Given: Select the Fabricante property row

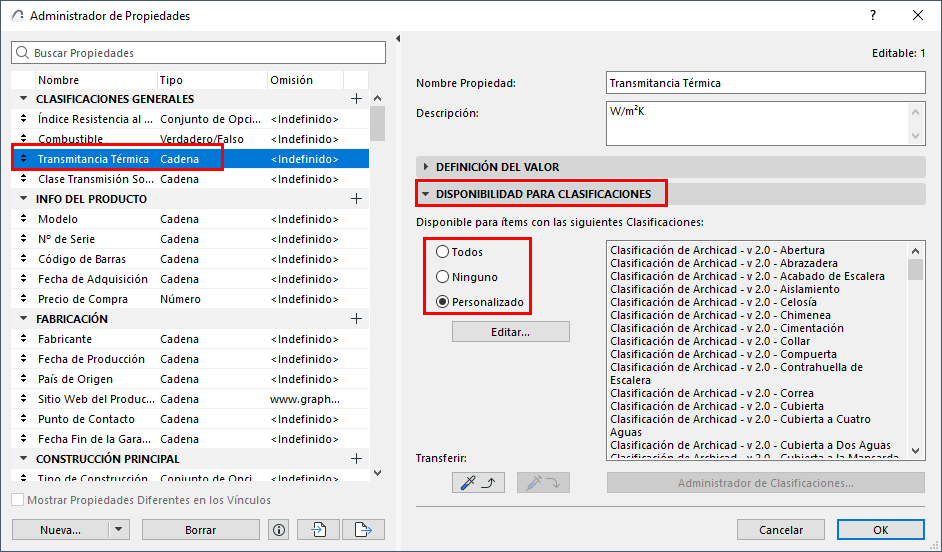Looking at the screenshot, I should coord(190,339).
